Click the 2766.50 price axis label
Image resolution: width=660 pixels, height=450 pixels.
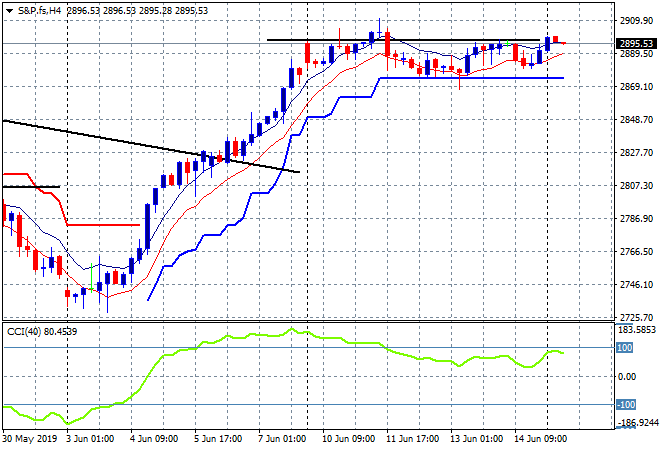tap(636, 252)
